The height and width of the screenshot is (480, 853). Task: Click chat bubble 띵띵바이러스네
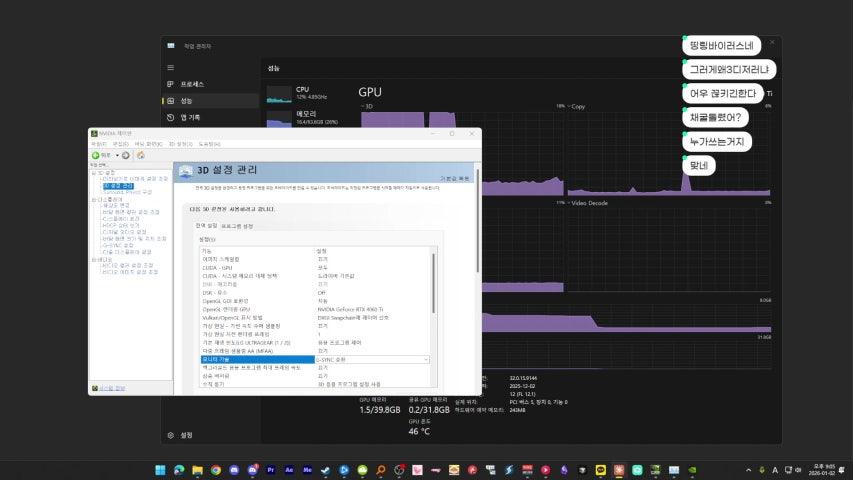coord(721,46)
